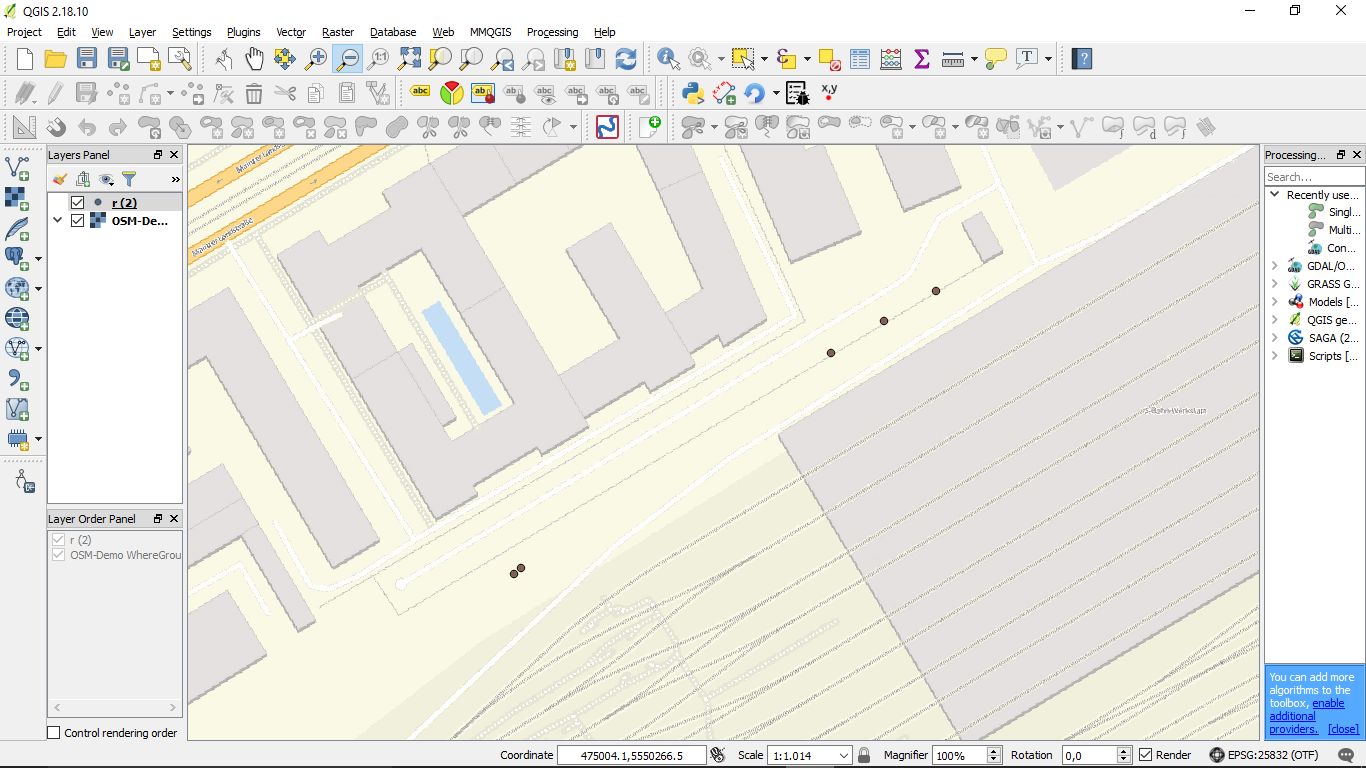The height and width of the screenshot is (768, 1366).
Task: Click the Processing toolbox Search box
Action: pos(1314,177)
